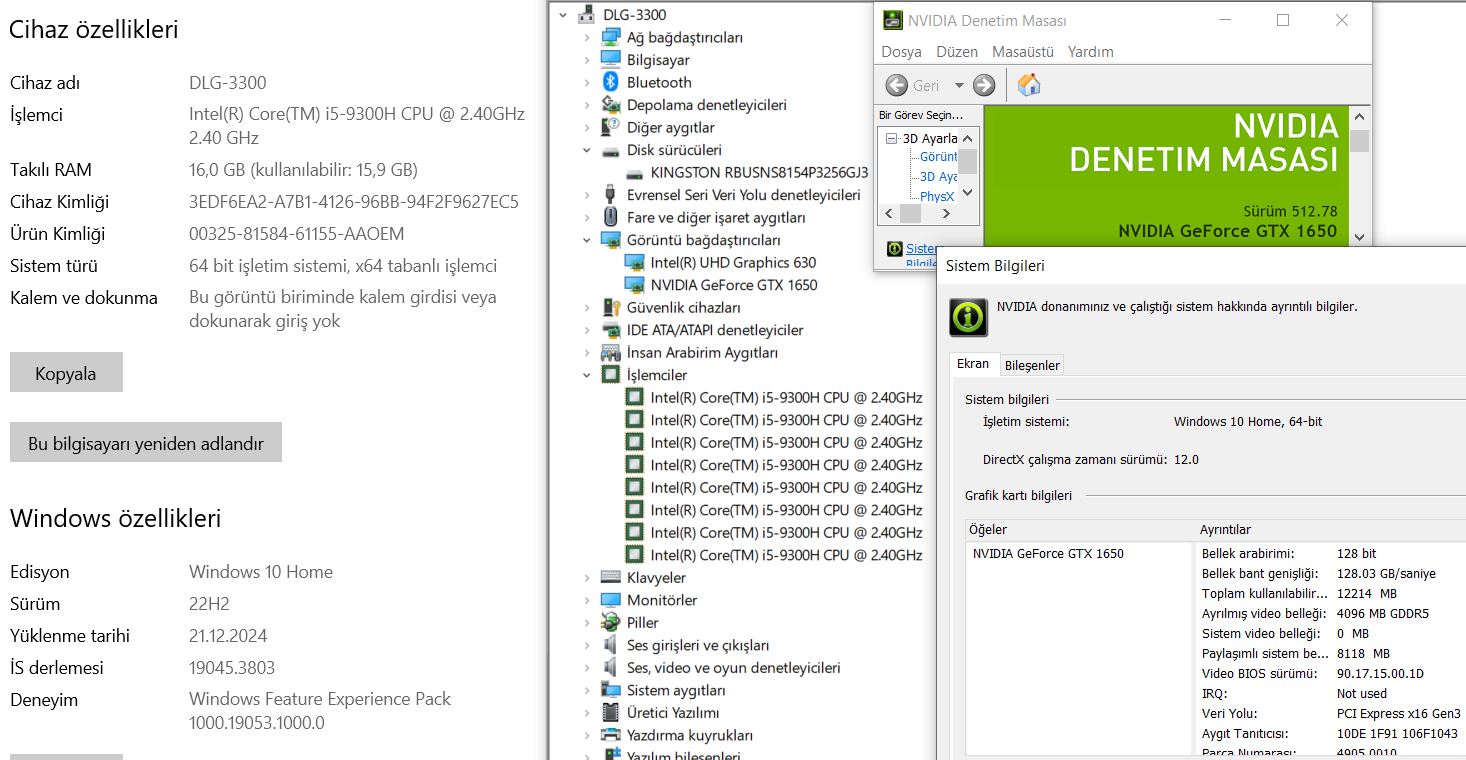Click the green info icon in Sistem Bilgileri
1466x760 pixels.
coord(968,316)
